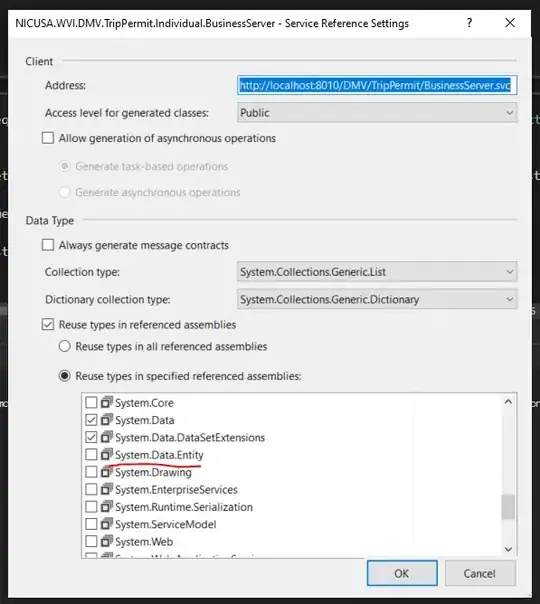This screenshot has width=540, height=604.
Task: Tick the System.Data.Entity checkbox
Action: [91, 455]
